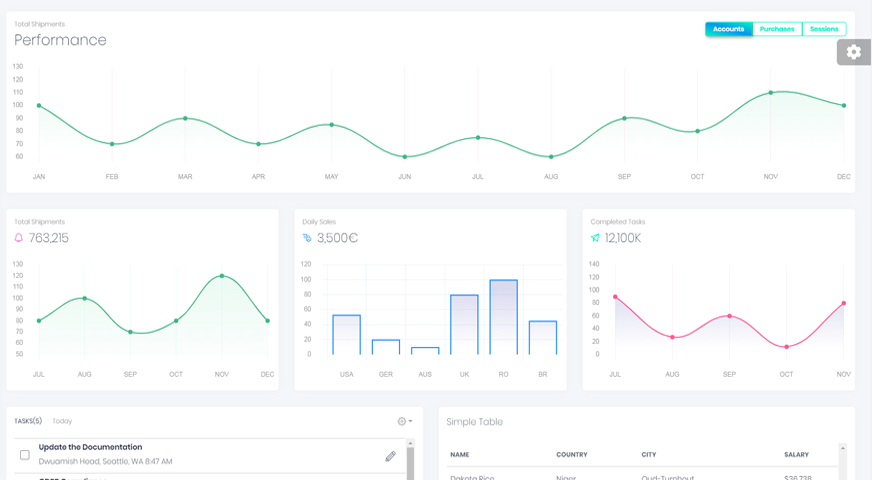The width and height of the screenshot is (872, 480).
Task: Click the bell icon beside 763,215
Action: pos(19,238)
